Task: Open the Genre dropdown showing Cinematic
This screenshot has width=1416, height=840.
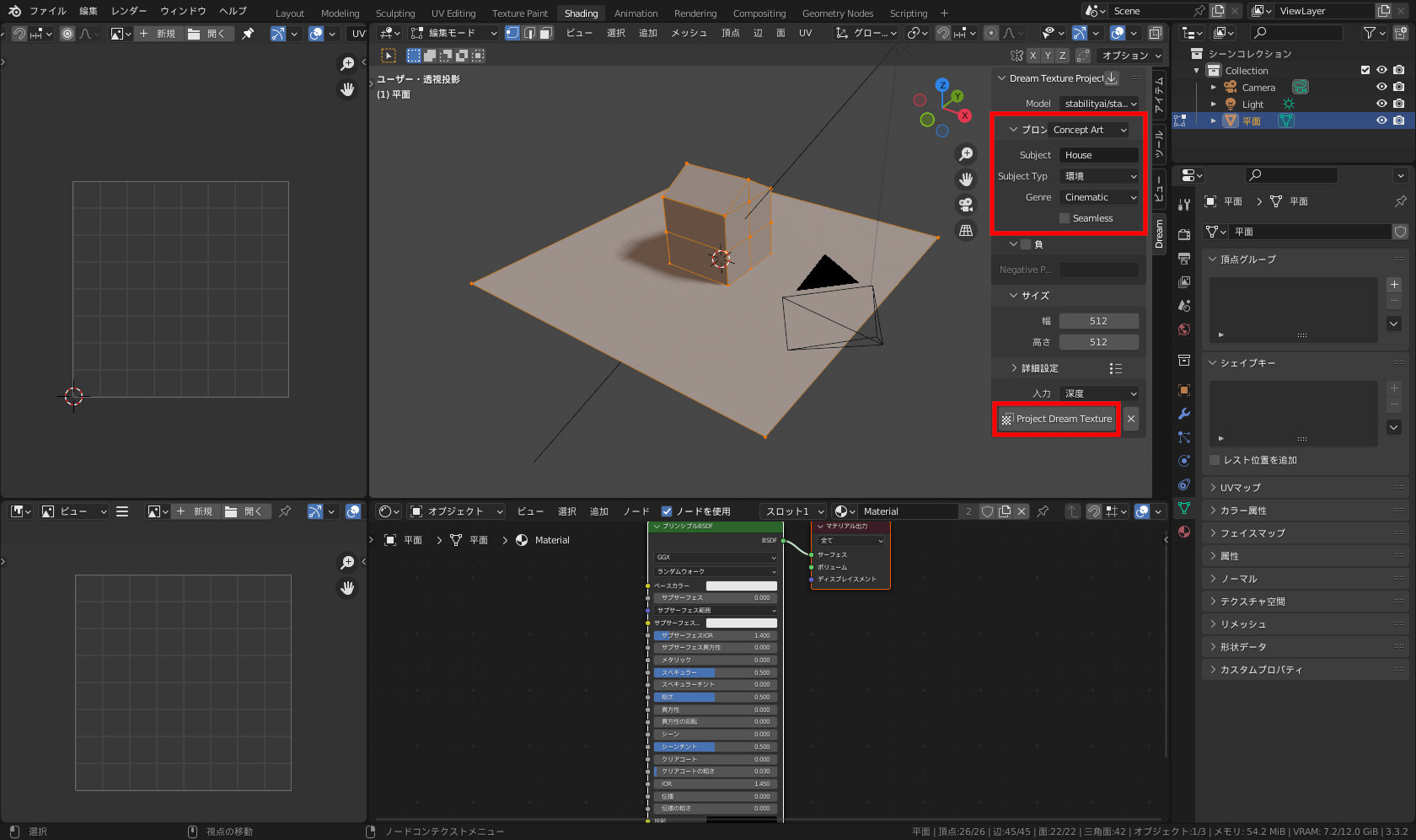Action: (x=1098, y=196)
